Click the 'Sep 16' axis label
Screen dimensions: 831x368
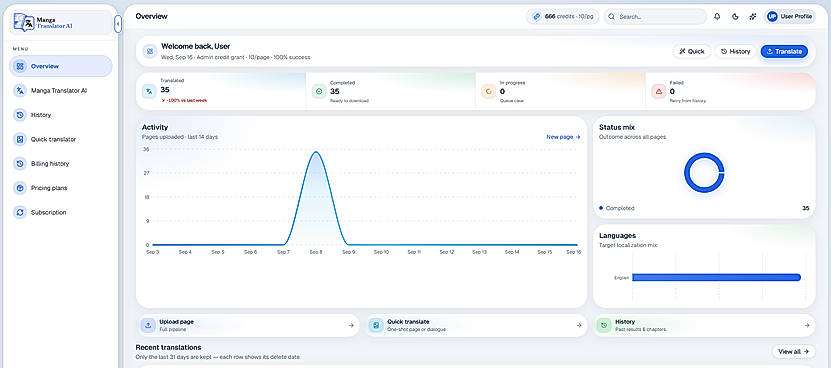click(x=574, y=252)
